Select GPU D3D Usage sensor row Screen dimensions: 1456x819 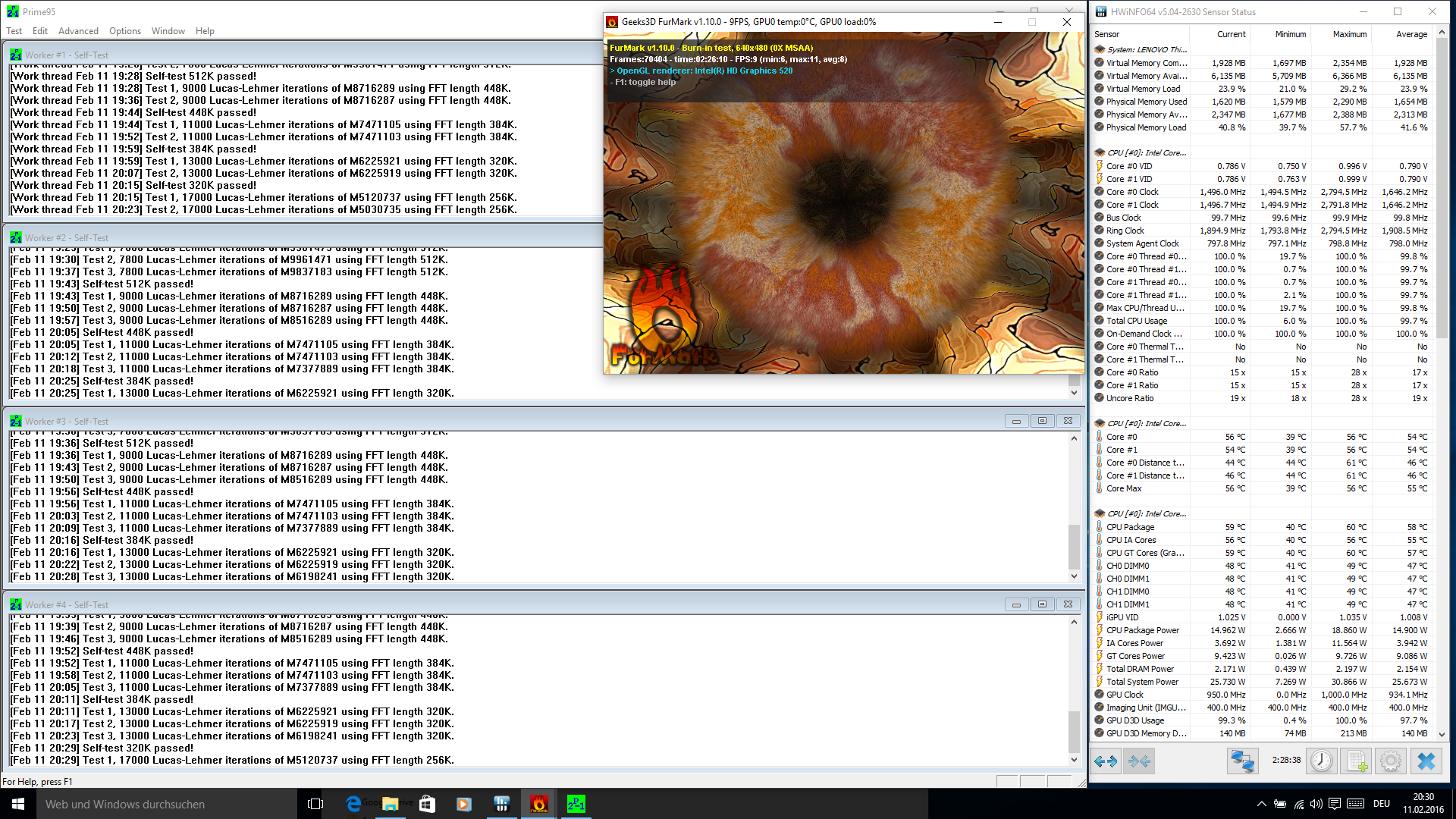(1262, 720)
